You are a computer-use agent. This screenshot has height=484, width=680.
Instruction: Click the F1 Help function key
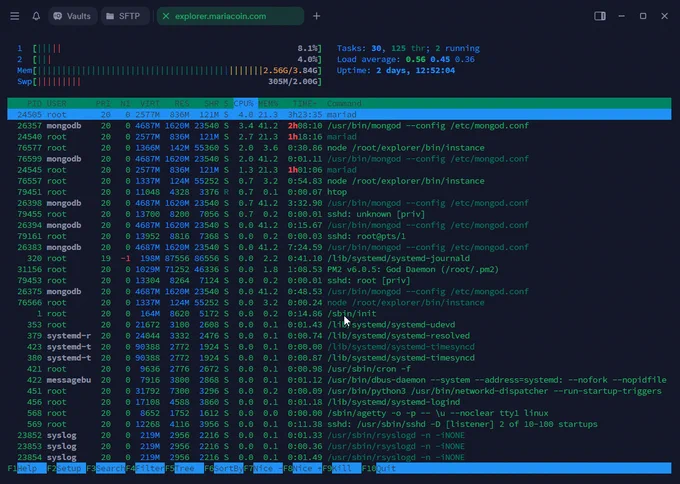pos(27,468)
